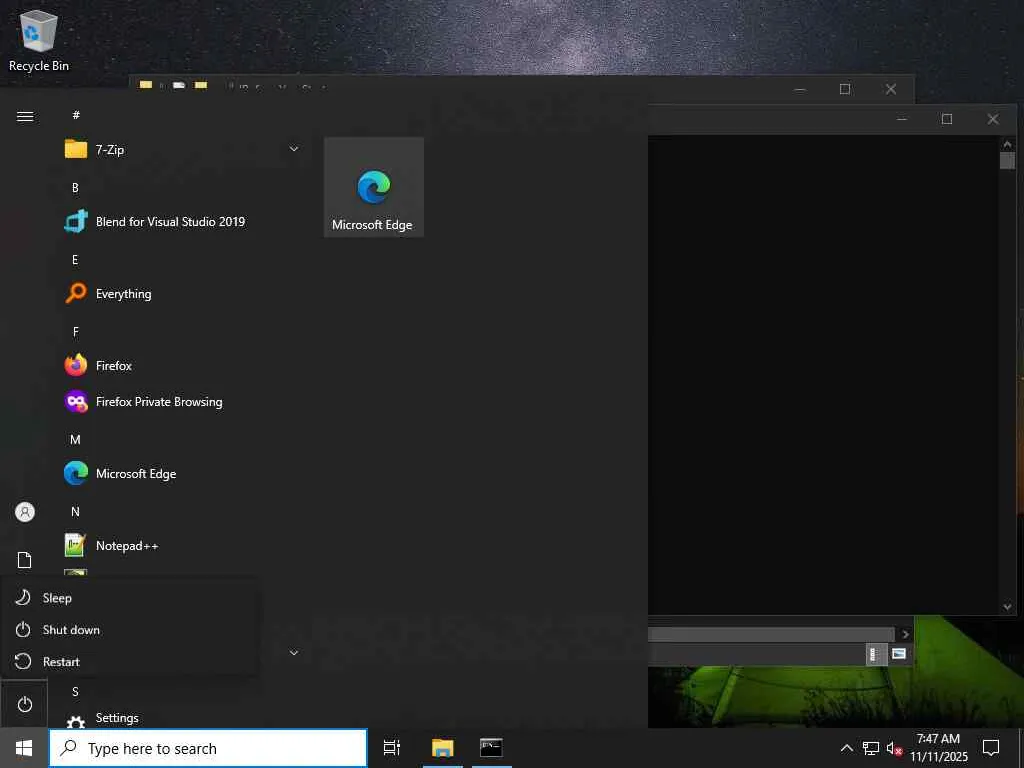The width and height of the screenshot is (1024, 768).
Task: Choose Shut down from the power menu
Action: pos(129,630)
